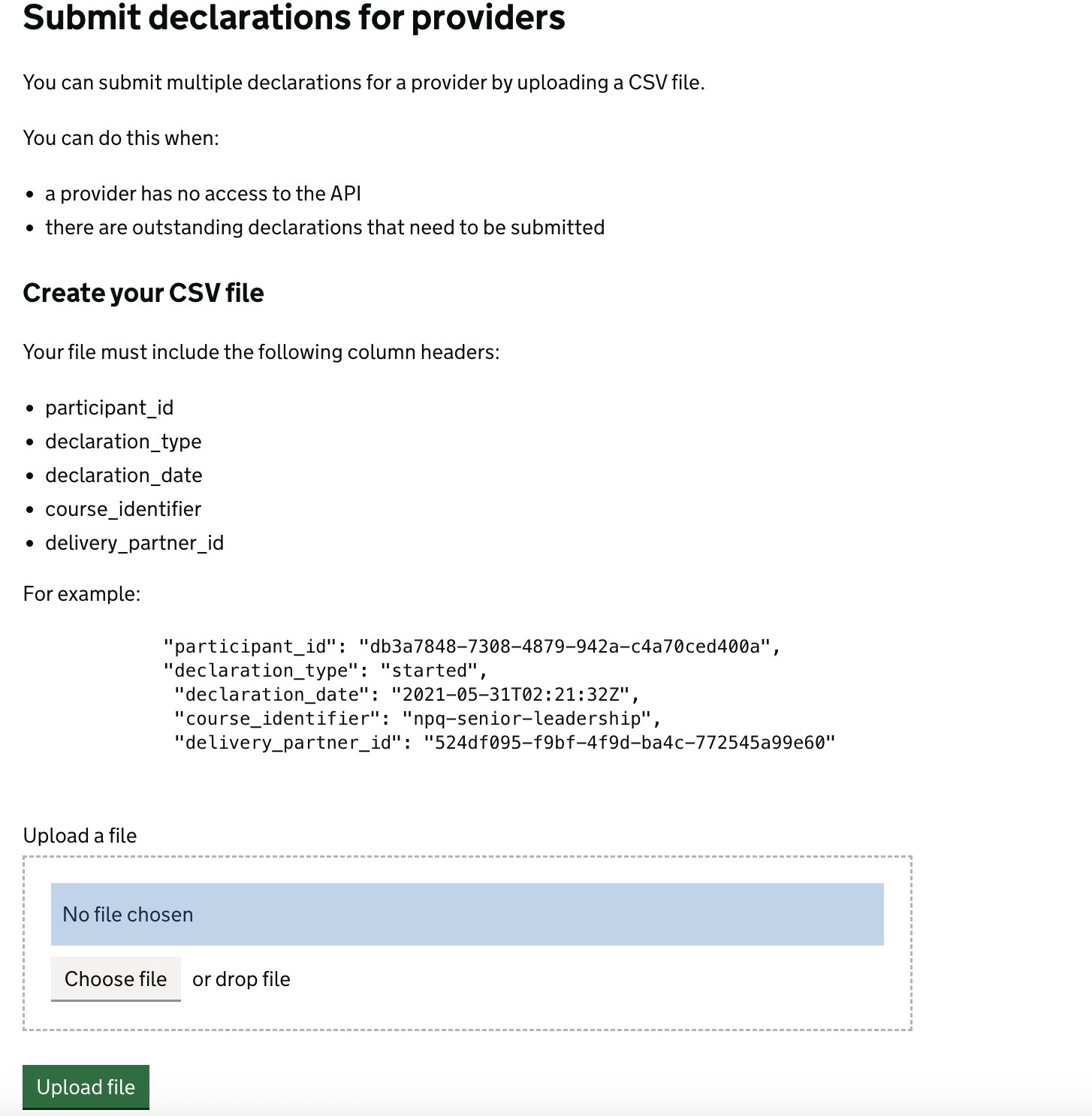Click the declaration_type bullet item
1092x1116 pixels.
(x=124, y=441)
